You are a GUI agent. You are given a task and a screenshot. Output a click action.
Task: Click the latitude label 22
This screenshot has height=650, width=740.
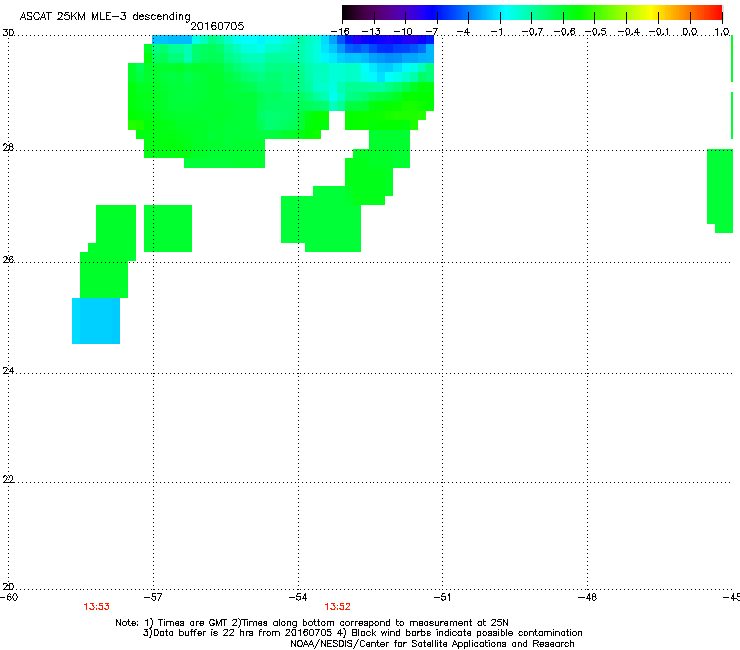tap(8, 479)
